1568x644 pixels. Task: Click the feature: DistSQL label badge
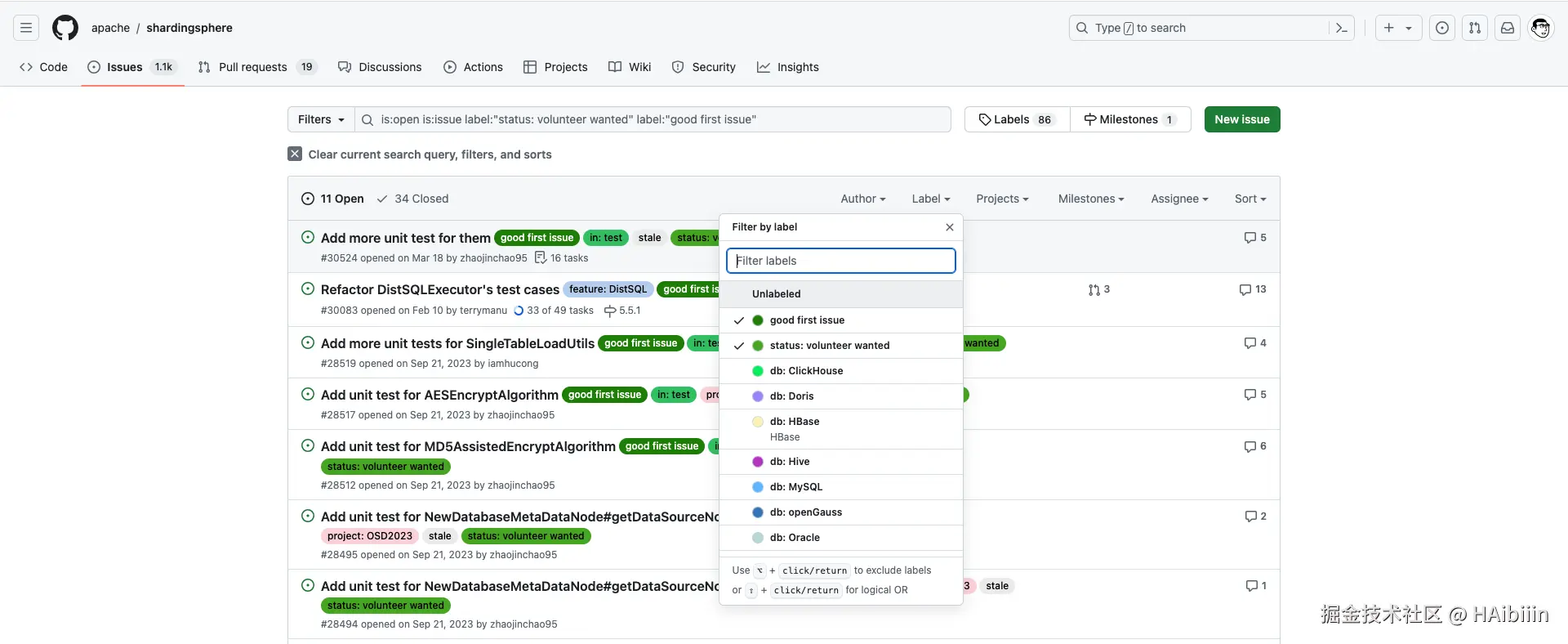click(608, 289)
